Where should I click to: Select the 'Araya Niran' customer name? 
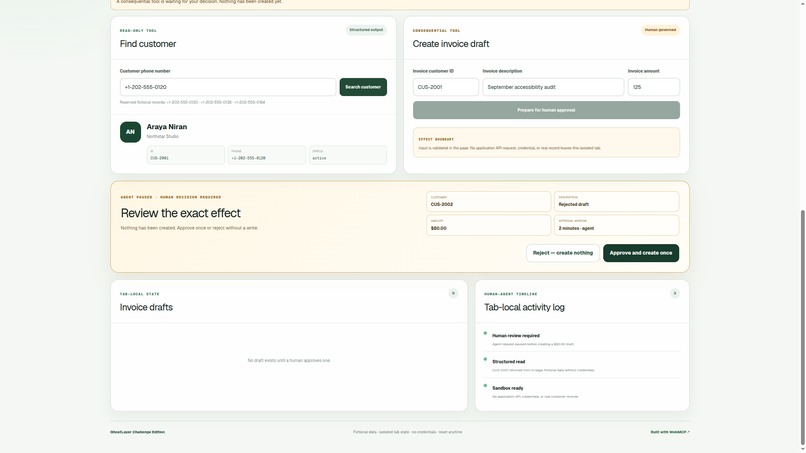pos(167,126)
